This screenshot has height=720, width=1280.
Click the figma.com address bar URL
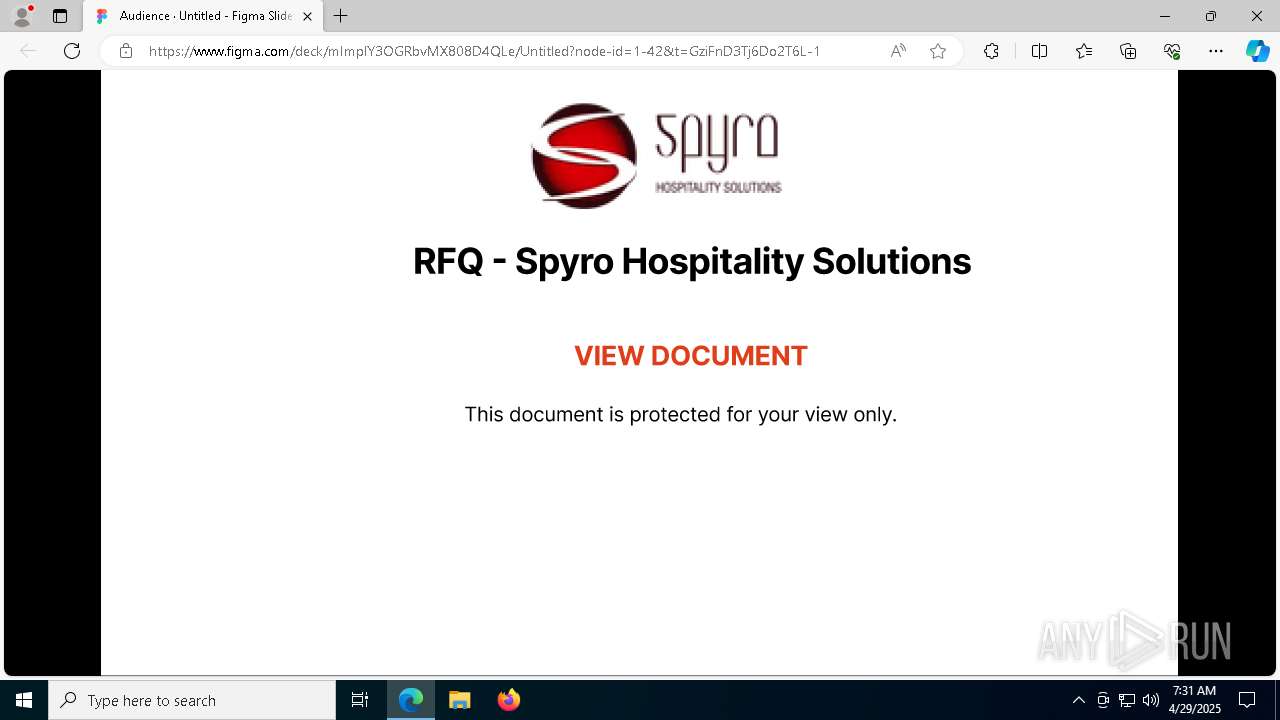click(484, 51)
